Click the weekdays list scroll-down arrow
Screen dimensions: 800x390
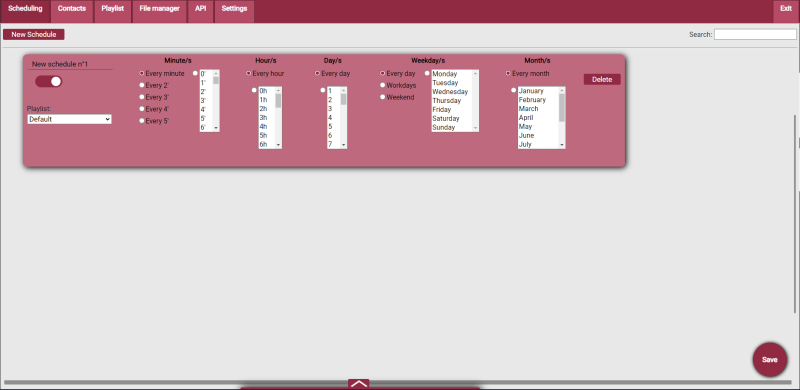(476, 128)
